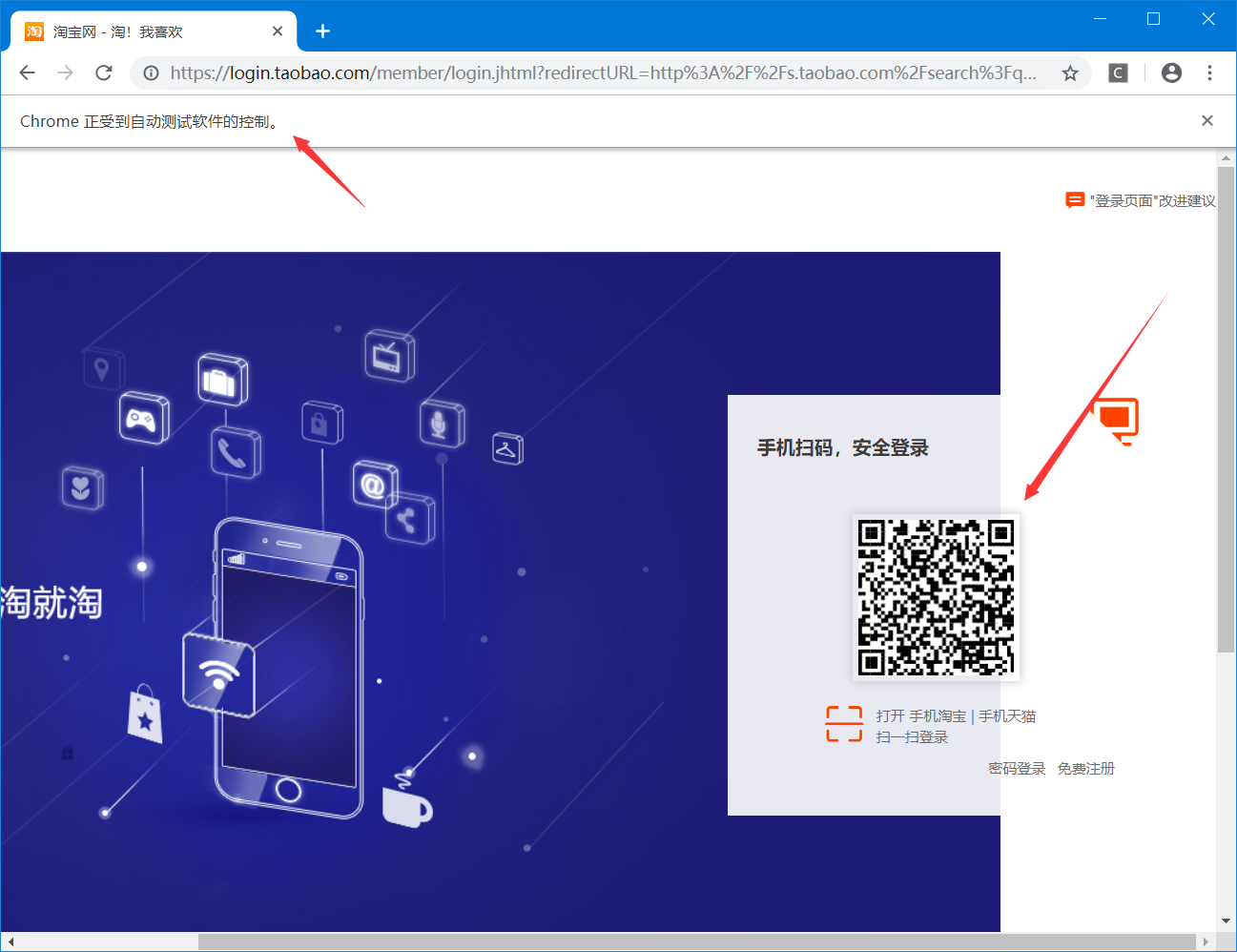Image resolution: width=1237 pixels, height=952 pixels.
Task: Click the orange scan-frame icon beside 打开手机淘宝
Action: click(843, 724)
